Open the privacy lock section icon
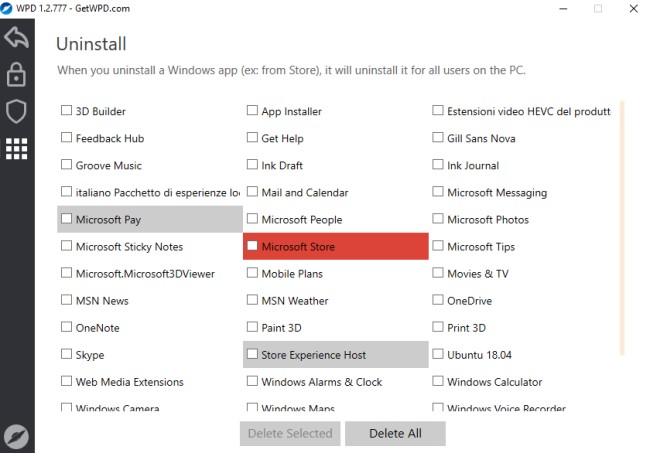The height and width of the screenshot is (453, 650). 16,75
